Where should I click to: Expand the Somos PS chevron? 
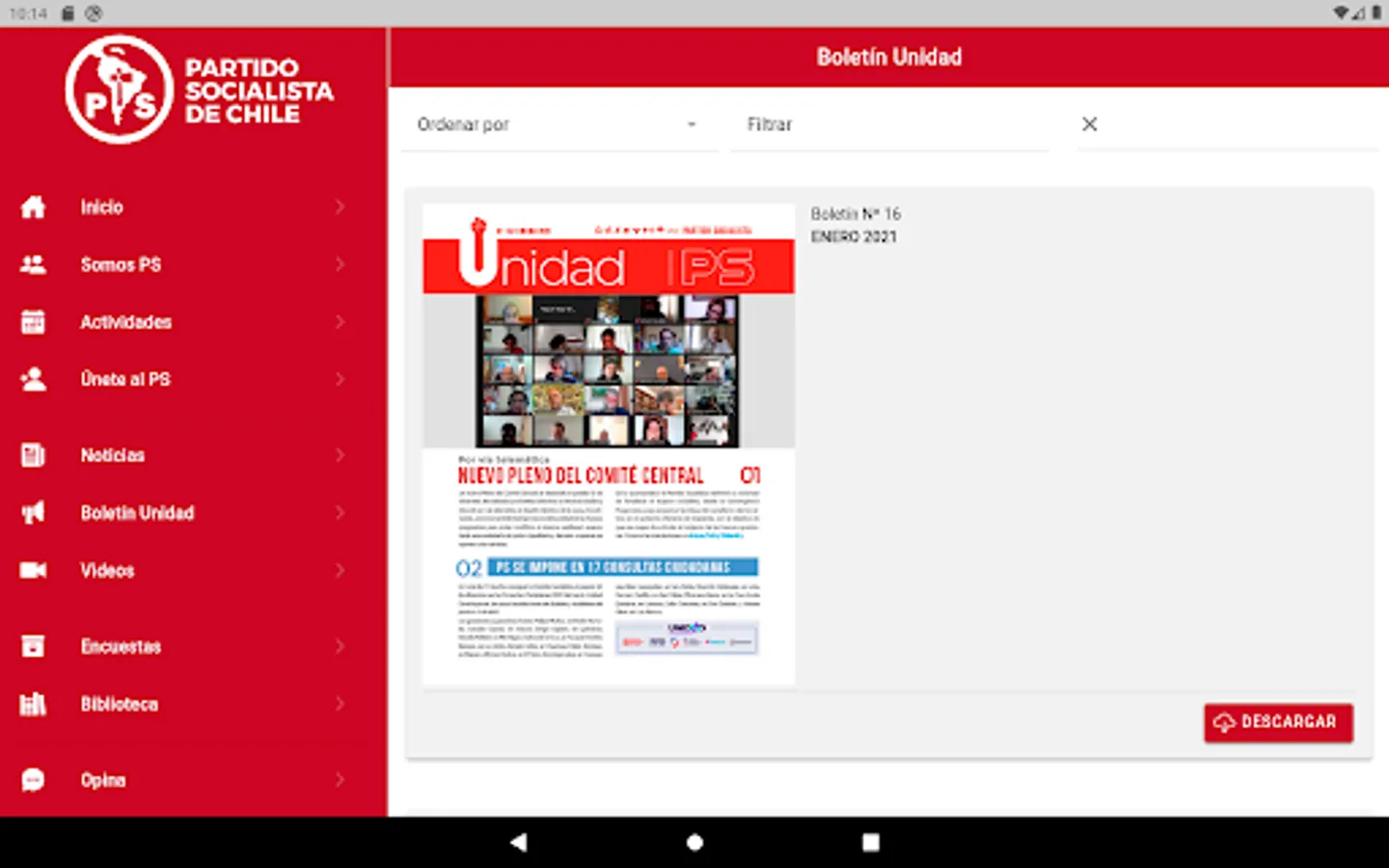tap(340, 264)
